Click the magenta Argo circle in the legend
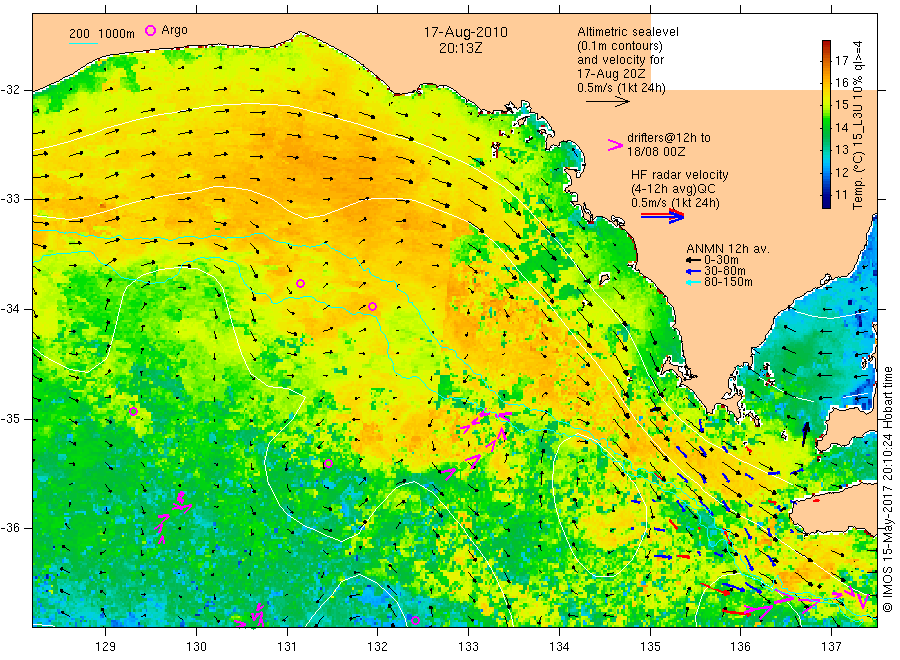900x660 pixels. pyautogui.click(x=150, y=30)
